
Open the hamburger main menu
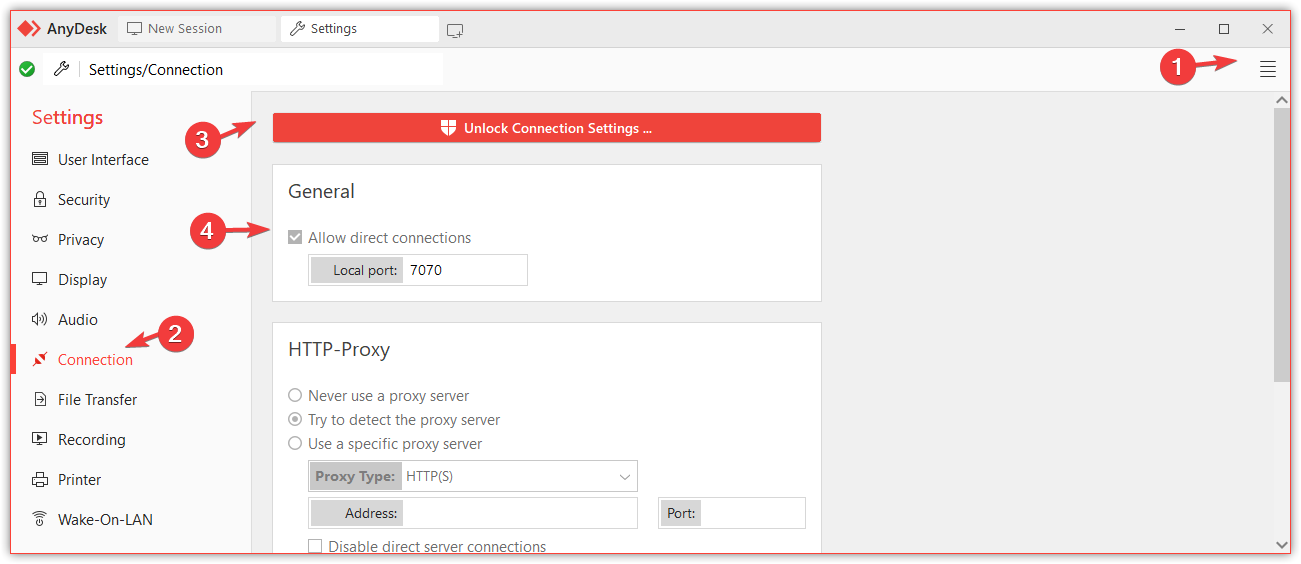point(1267,69)
